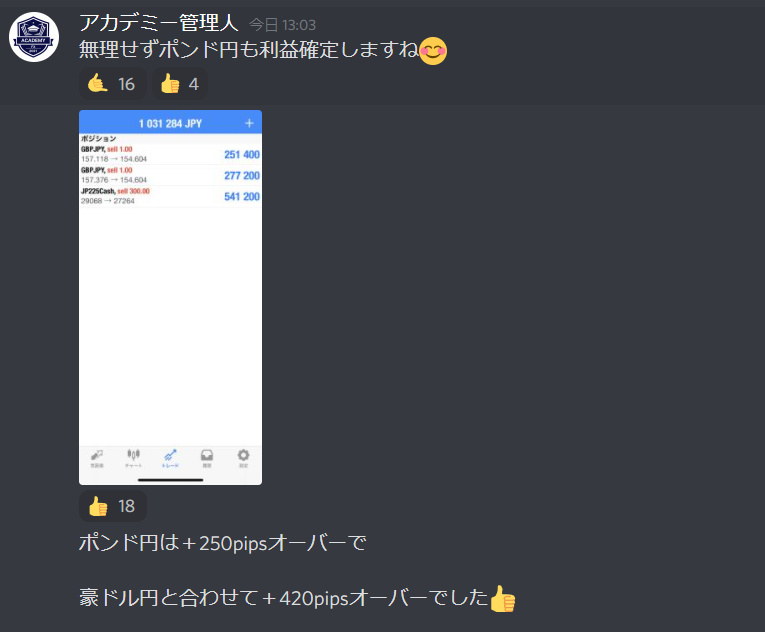The width and height of the screenshot is (765, 632).
Task: Click the アカデミー管理人 username
Action: pos(159,23)
